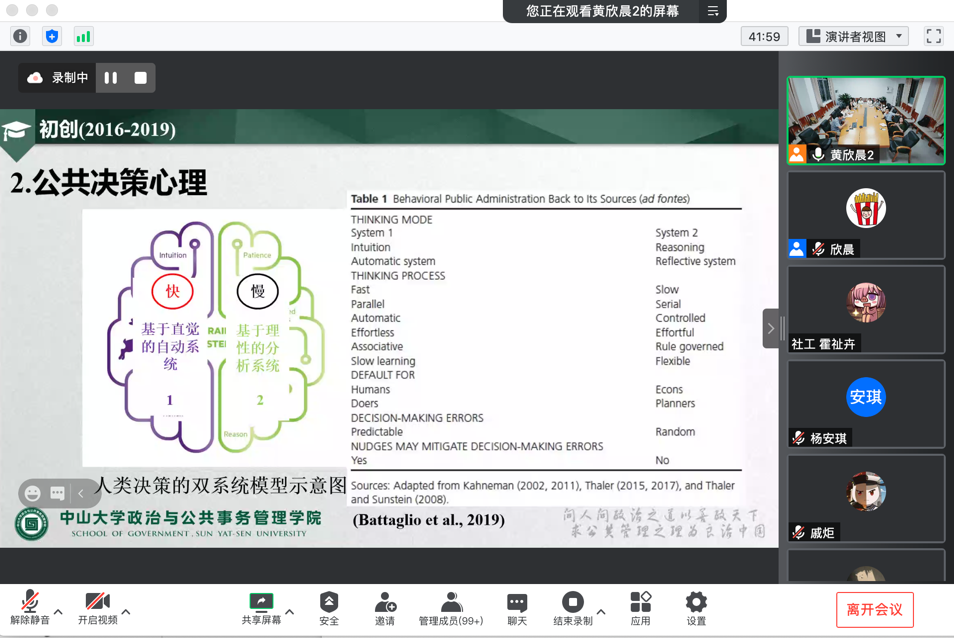Open the meeting info icon
The image size is (954, 638).
click(x=20, y=37)
